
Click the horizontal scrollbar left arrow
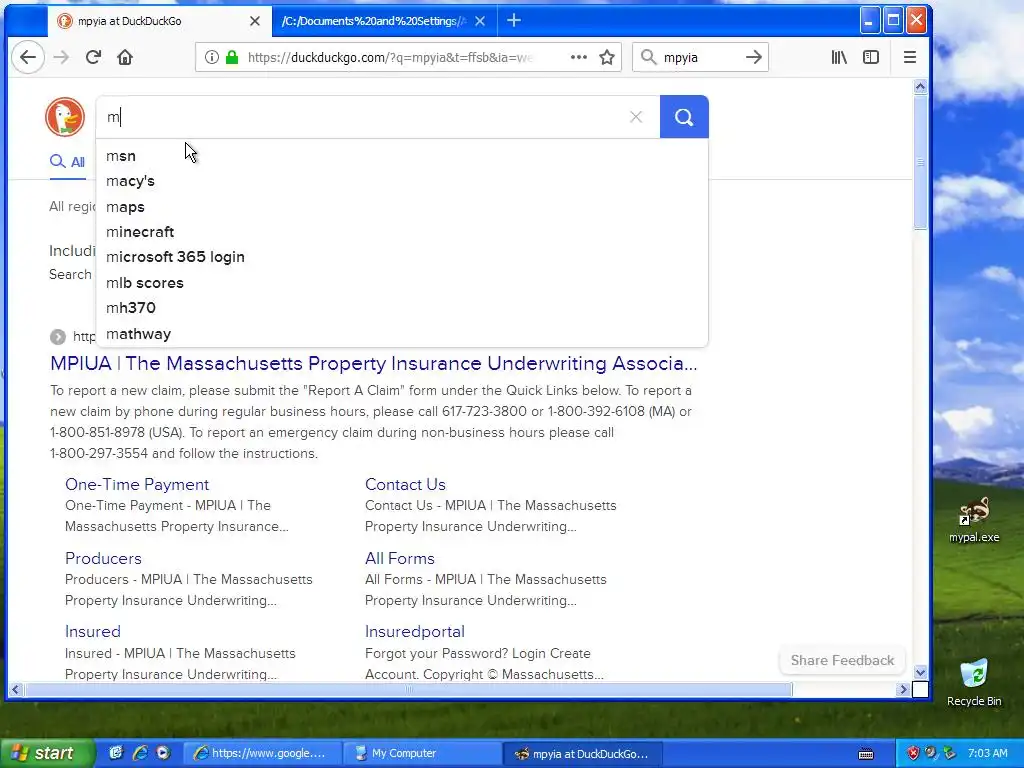[x=15, y=689]
